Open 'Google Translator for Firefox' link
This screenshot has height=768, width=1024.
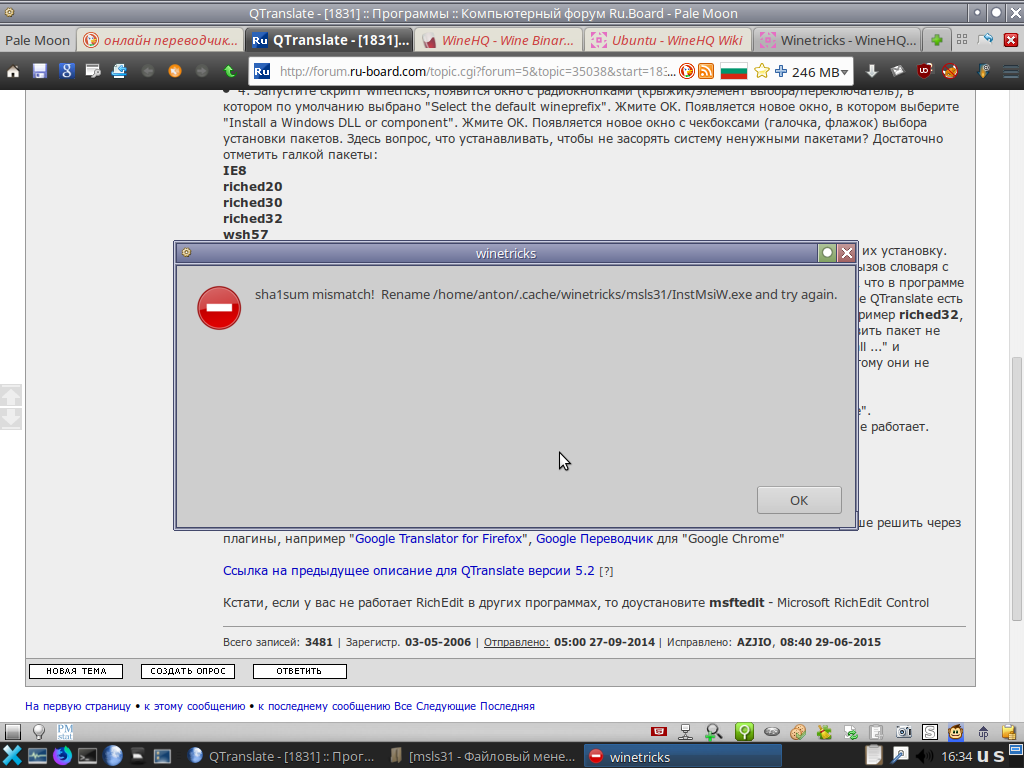pyautogui.click(x=439, y=539)
